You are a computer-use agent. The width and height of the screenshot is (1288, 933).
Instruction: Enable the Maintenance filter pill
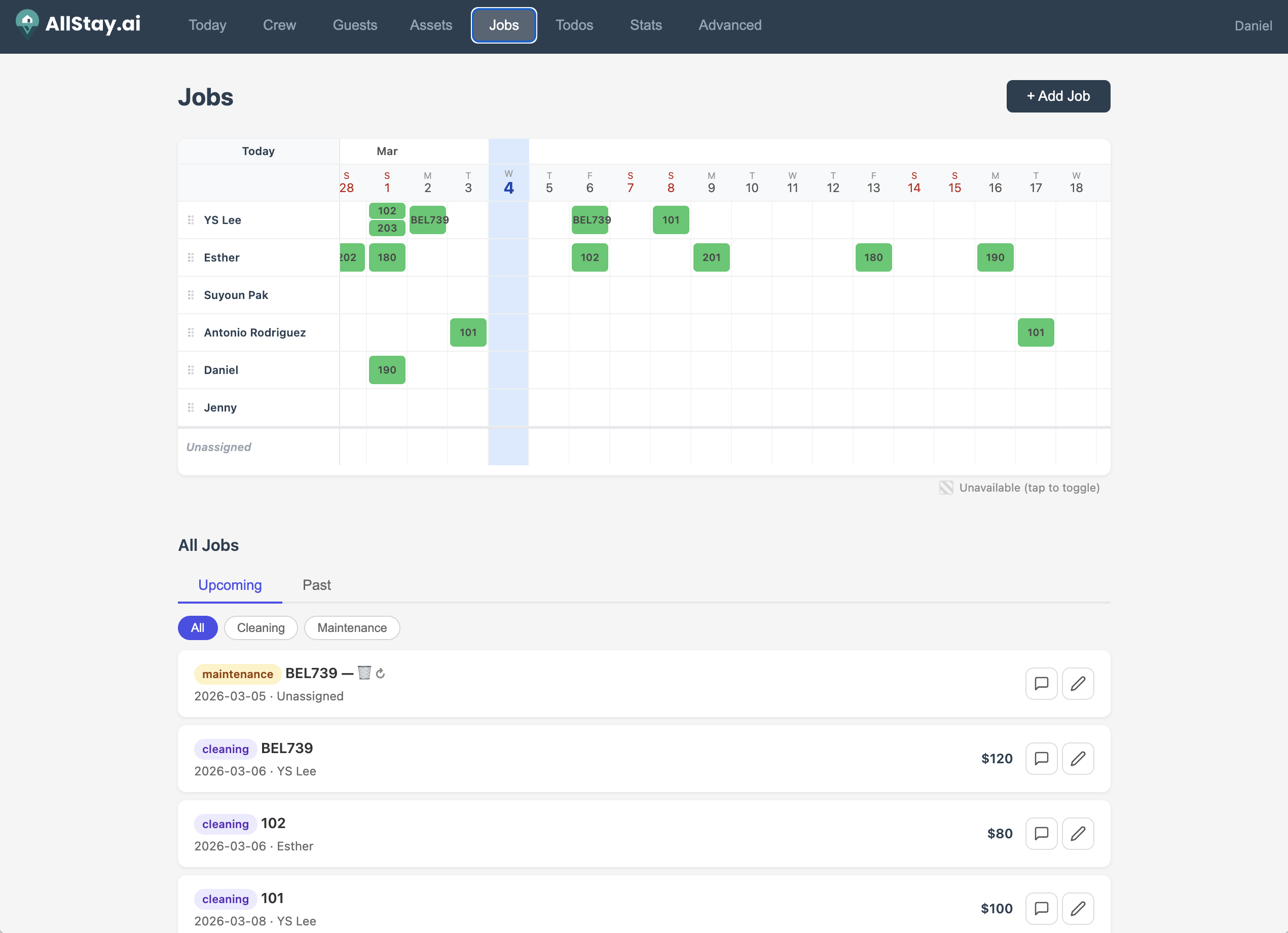352,628
